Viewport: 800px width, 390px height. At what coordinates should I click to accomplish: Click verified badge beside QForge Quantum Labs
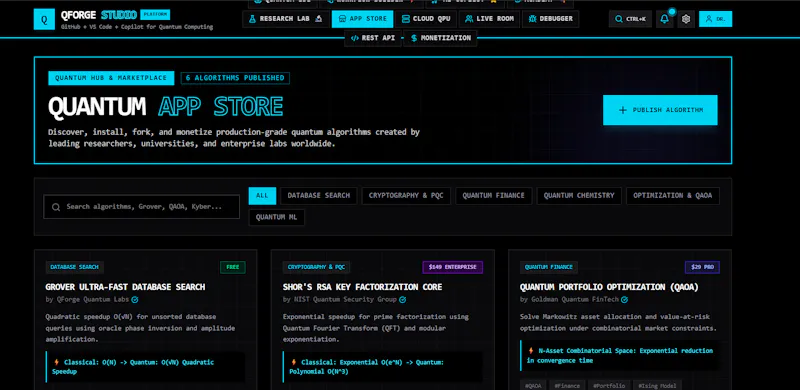point(135,300)
